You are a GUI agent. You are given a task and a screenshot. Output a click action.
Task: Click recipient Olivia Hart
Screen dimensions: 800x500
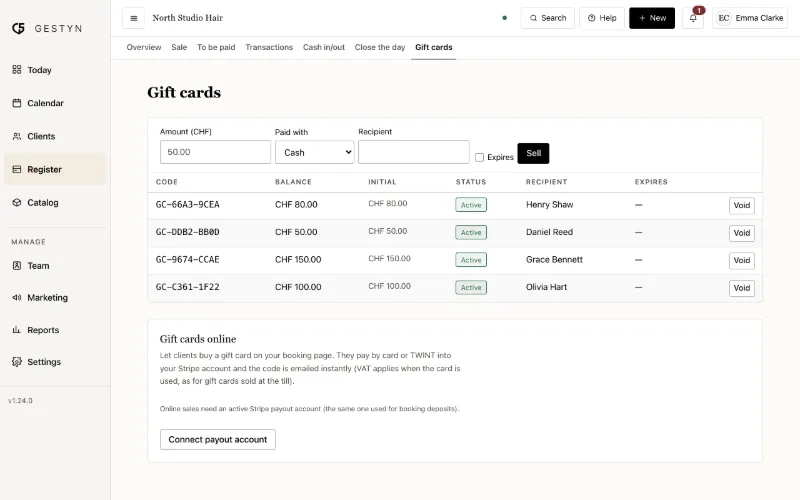(546, 287)
